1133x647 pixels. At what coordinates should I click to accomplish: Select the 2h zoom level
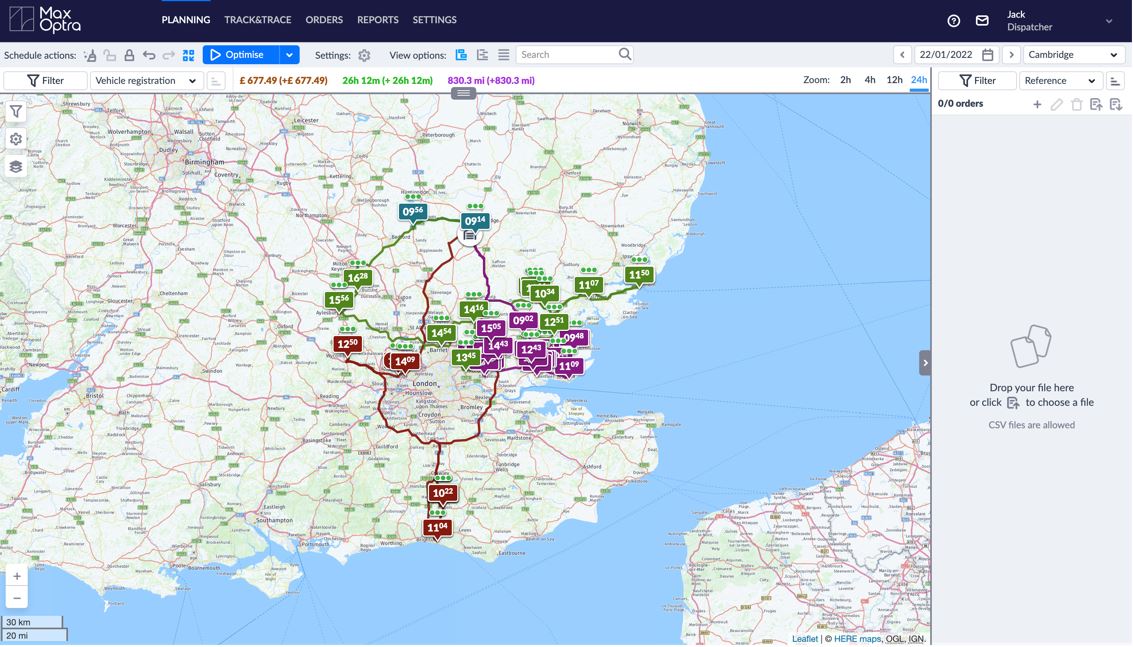tap(845, 80)
